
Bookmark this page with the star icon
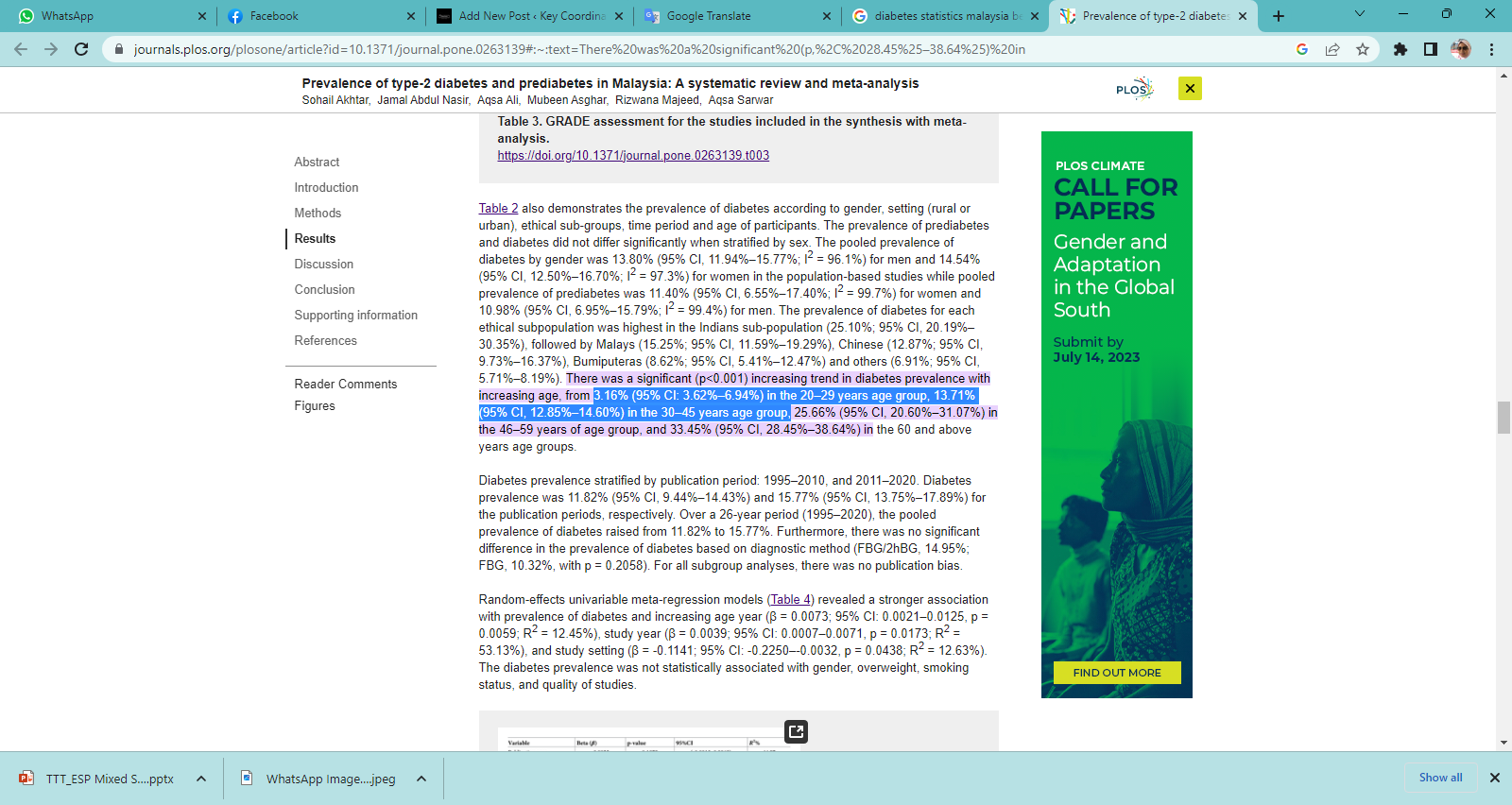pyautogui.click(x=1362, y=49)
